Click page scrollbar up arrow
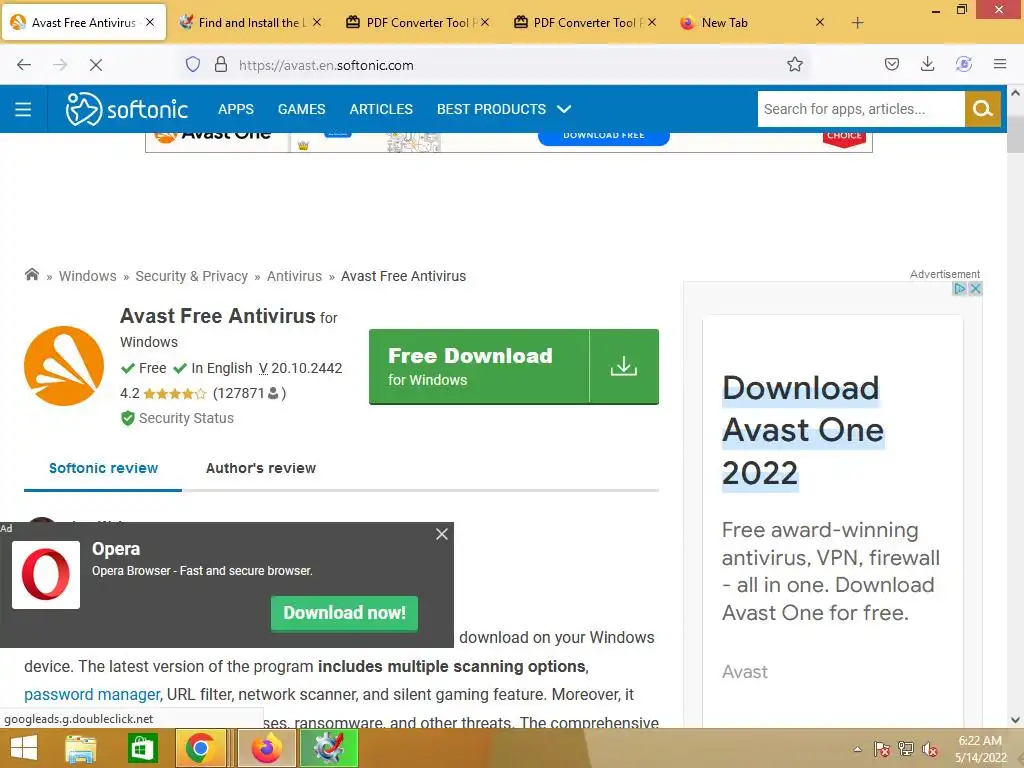Screen dimensions: 1024x768 pyautogui.click(x=1016, y=93)
